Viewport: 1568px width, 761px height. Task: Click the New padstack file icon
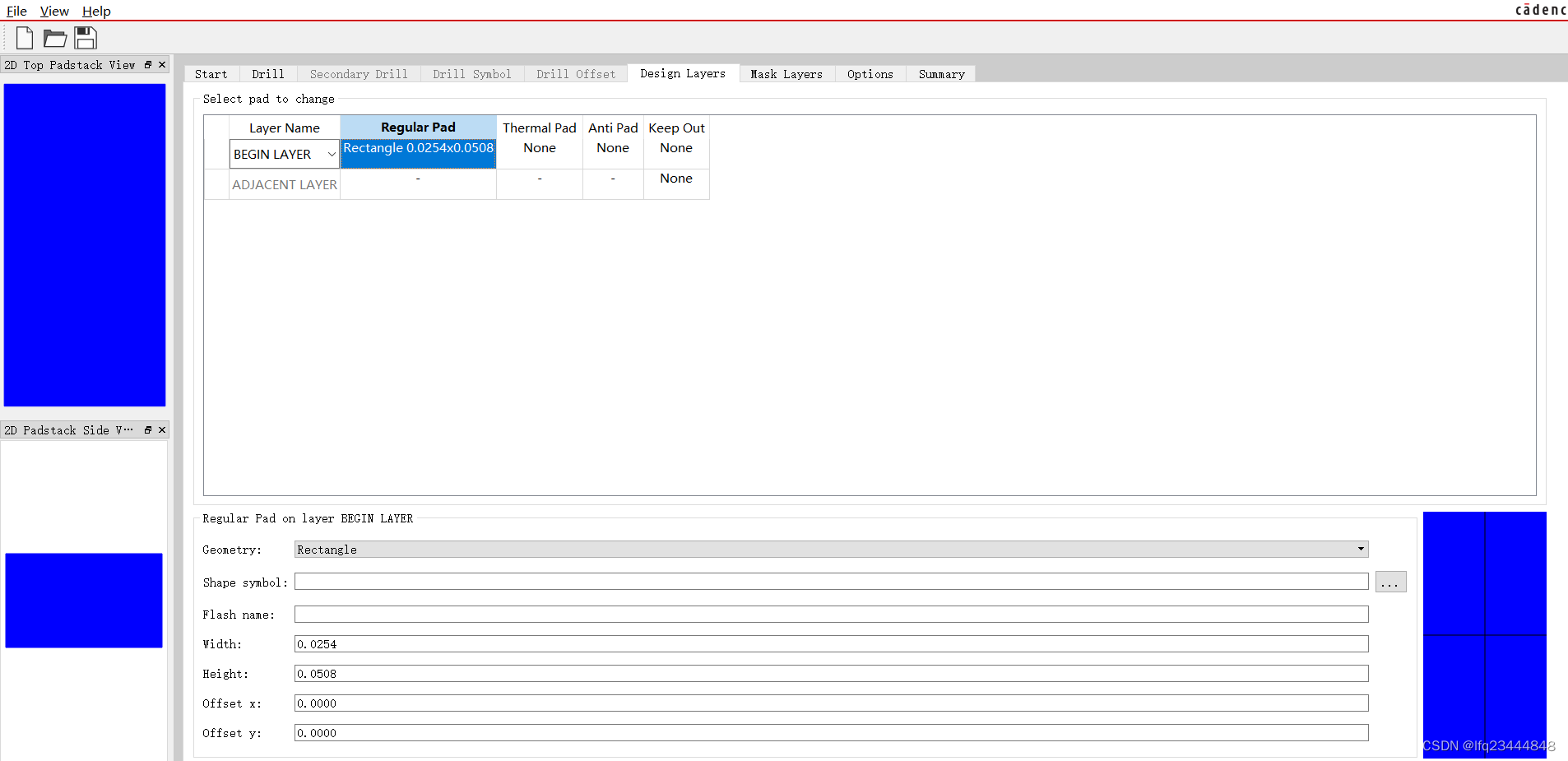click(x=25, y=38)
